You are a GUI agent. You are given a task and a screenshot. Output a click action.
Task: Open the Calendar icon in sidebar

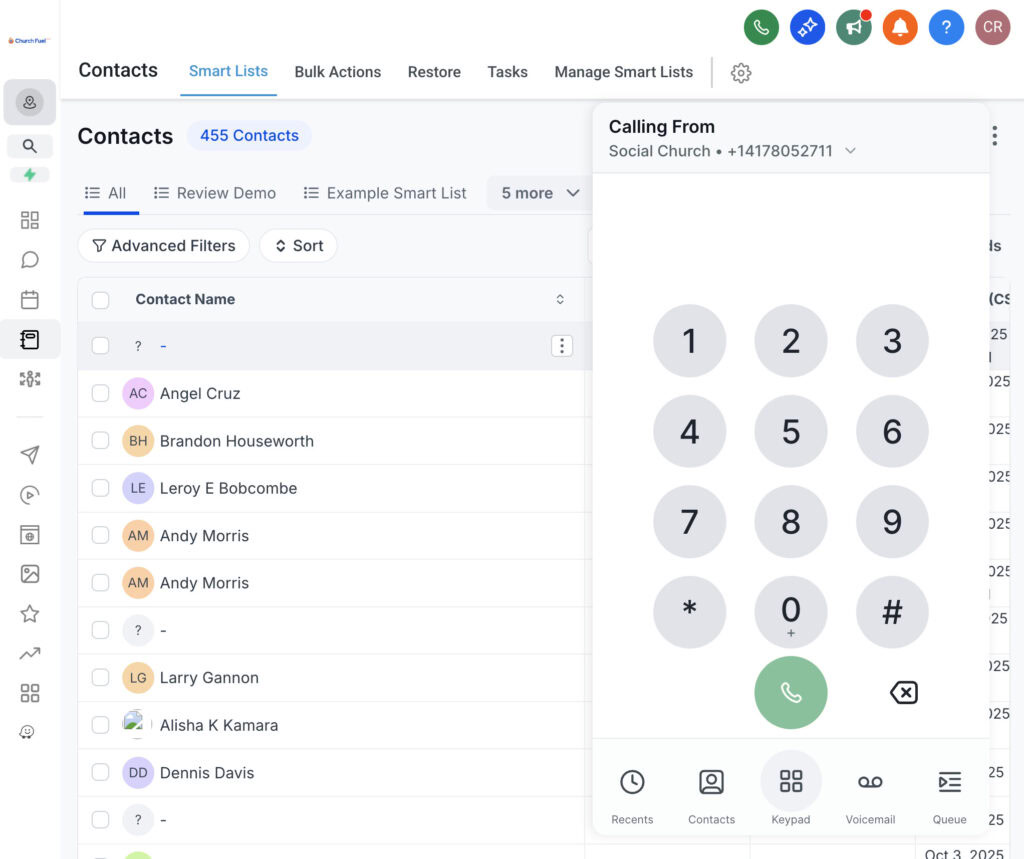[30, 300]
